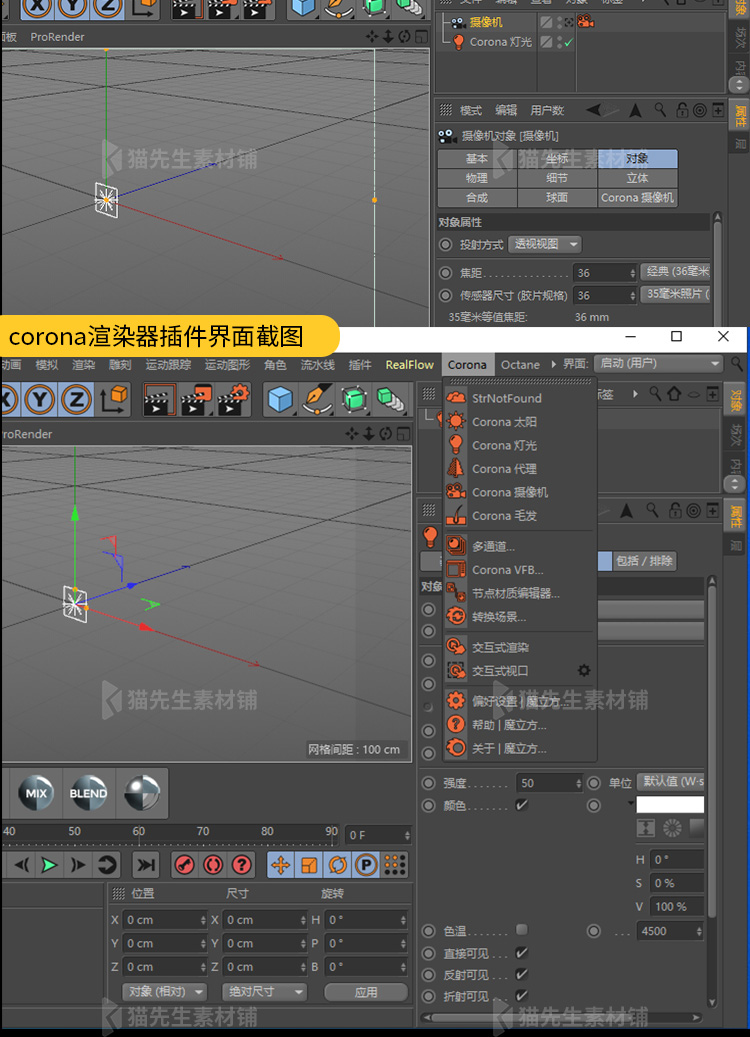Toggle the autokeying button
750x1037 pixels.
(x=213, y=864)
